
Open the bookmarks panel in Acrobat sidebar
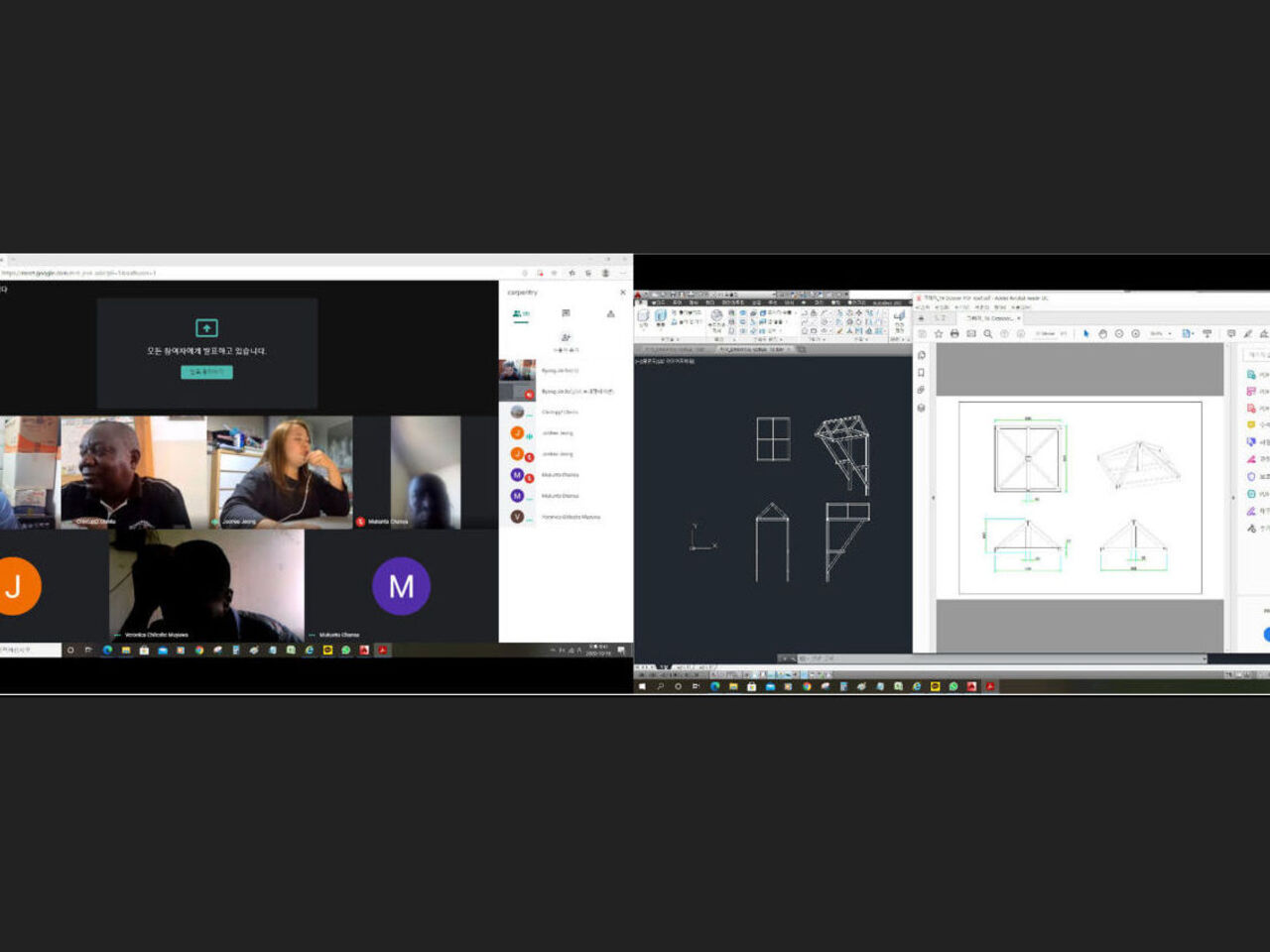[x=922, y=373]
